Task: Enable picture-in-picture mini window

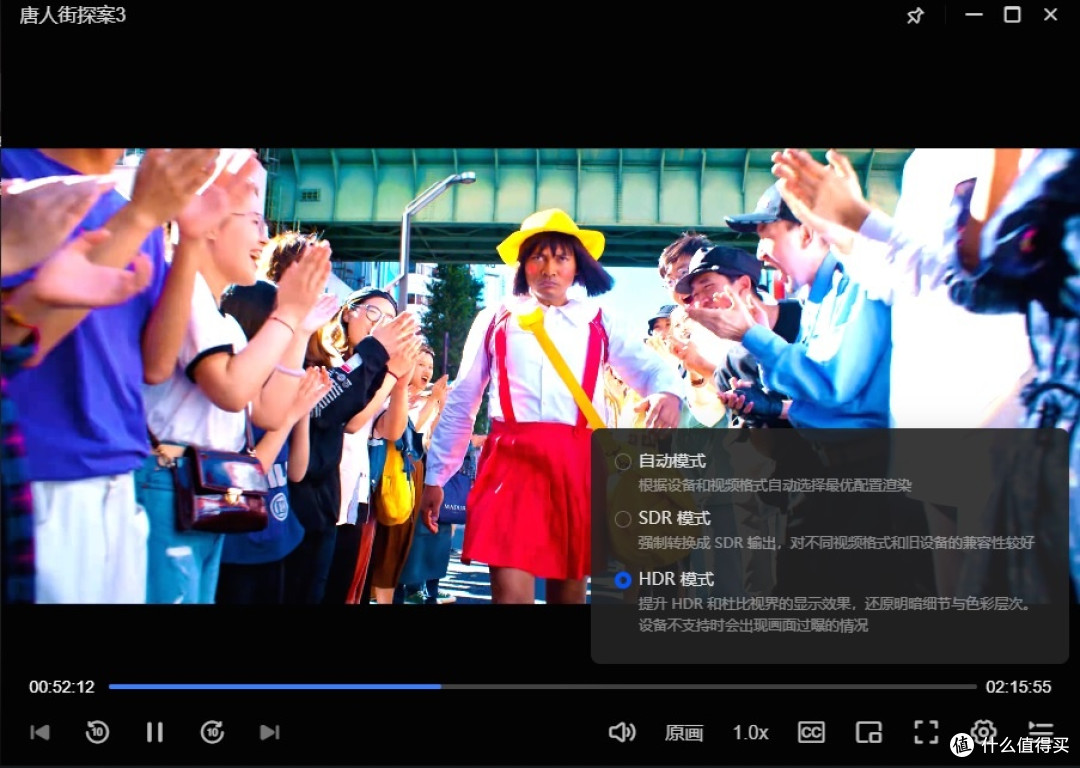Action: tap(869, 732)
